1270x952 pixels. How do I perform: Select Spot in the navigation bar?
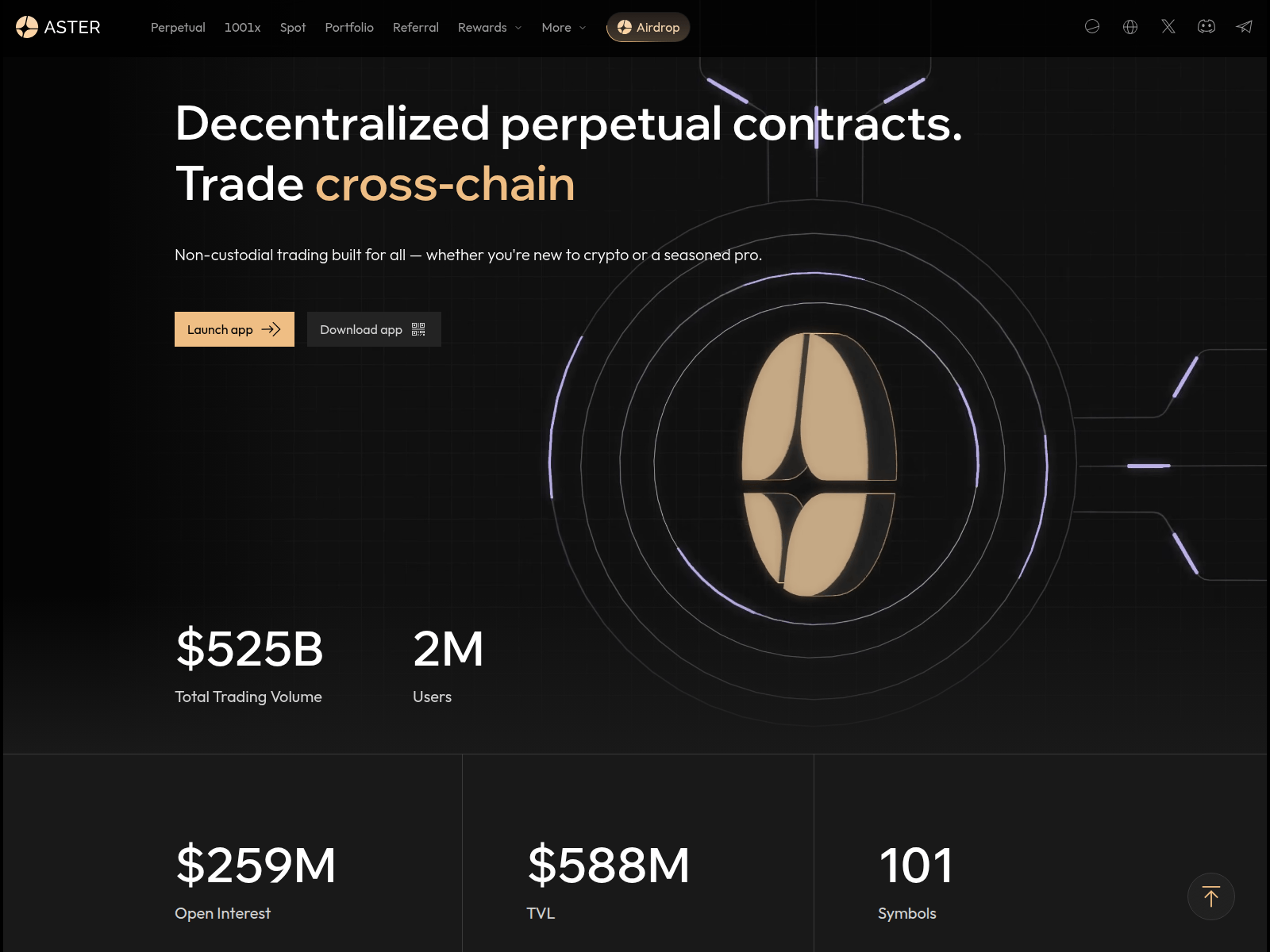292,27
